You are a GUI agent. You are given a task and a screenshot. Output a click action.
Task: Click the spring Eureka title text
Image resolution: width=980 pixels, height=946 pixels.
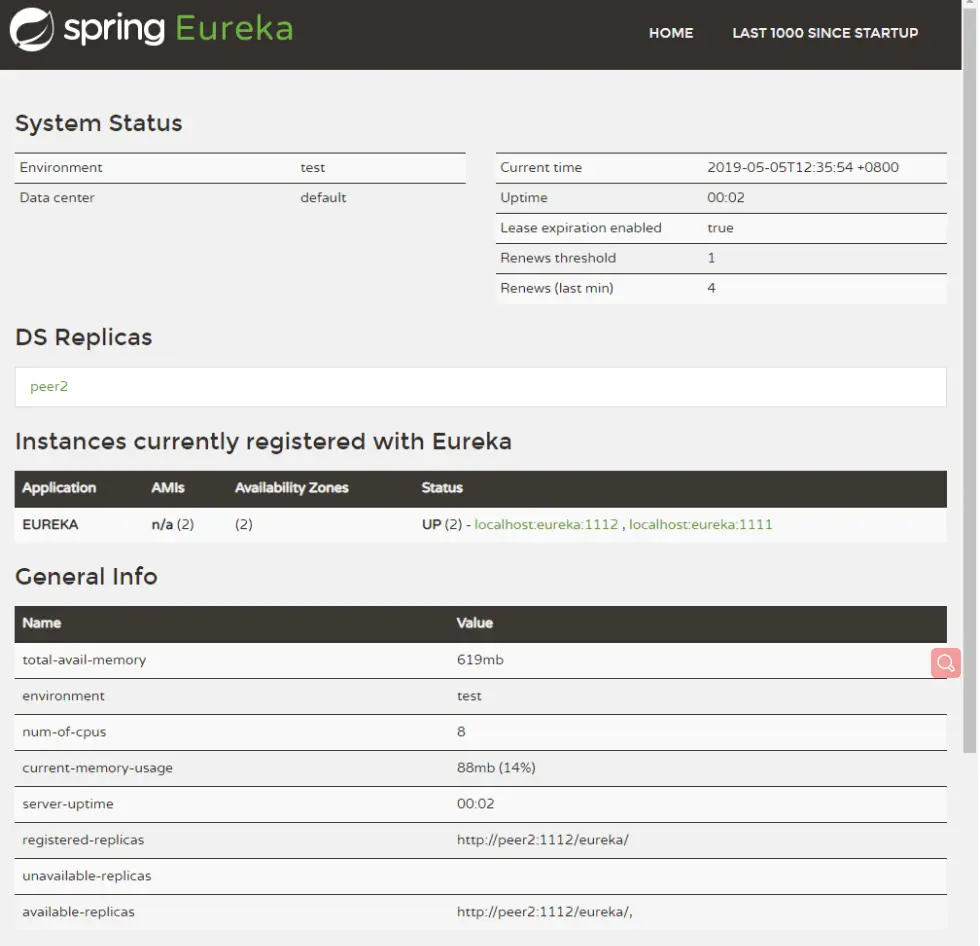pyautogui.click(x=178, y=29)
